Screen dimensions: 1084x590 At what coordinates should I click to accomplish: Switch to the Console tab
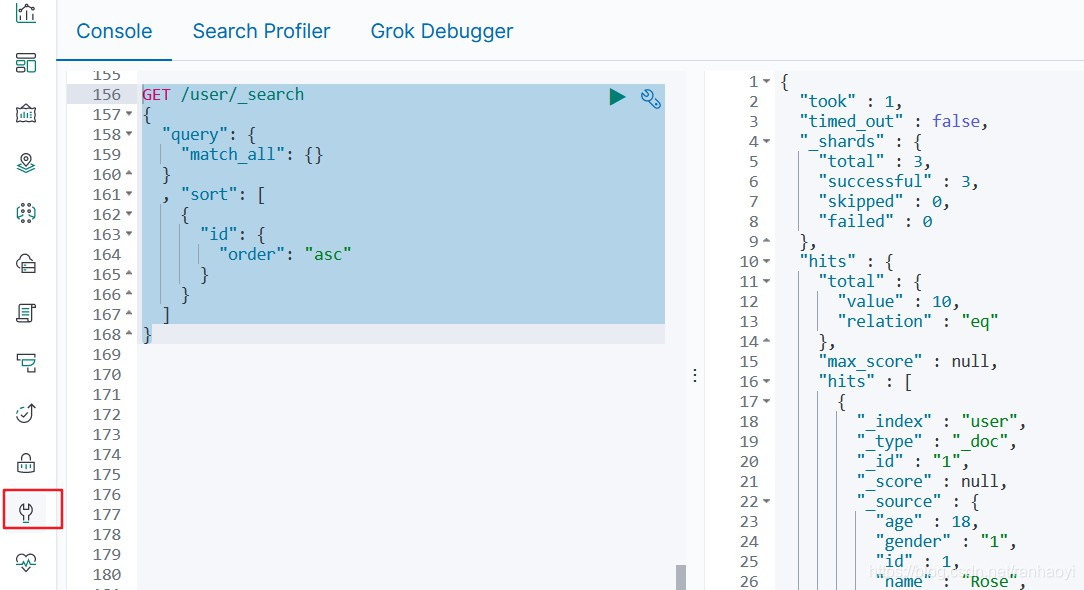tap(114, 31)
